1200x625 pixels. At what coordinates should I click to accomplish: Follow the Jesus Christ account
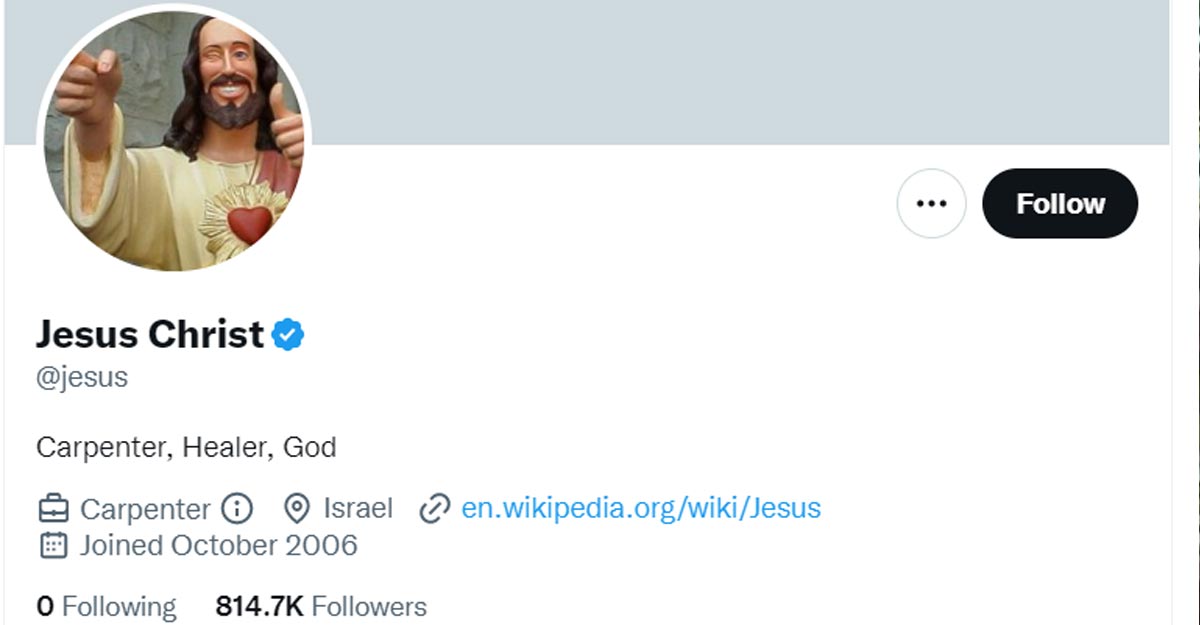(1060, 204)
